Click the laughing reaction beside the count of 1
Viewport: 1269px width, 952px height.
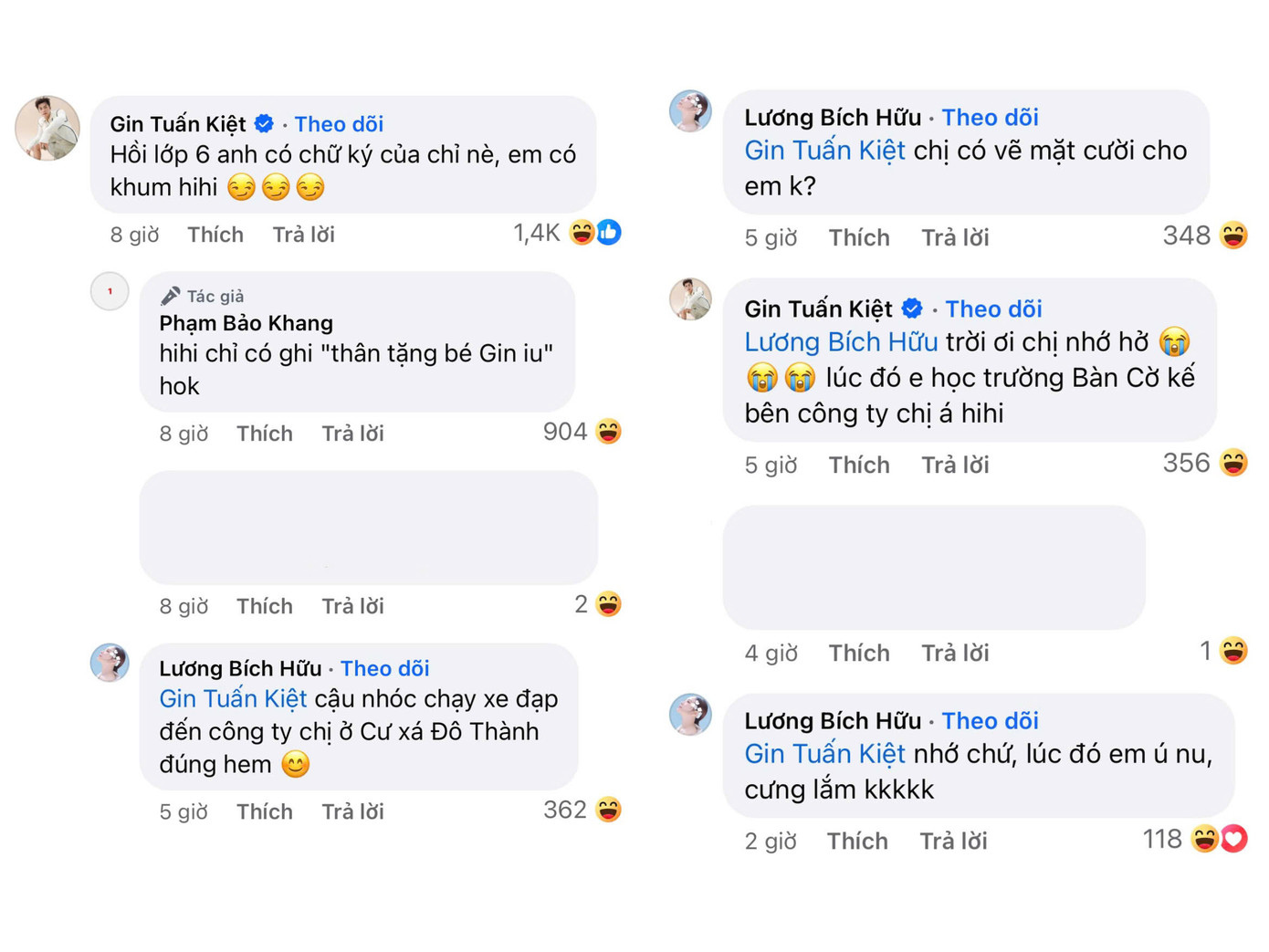coord(1234,651)
